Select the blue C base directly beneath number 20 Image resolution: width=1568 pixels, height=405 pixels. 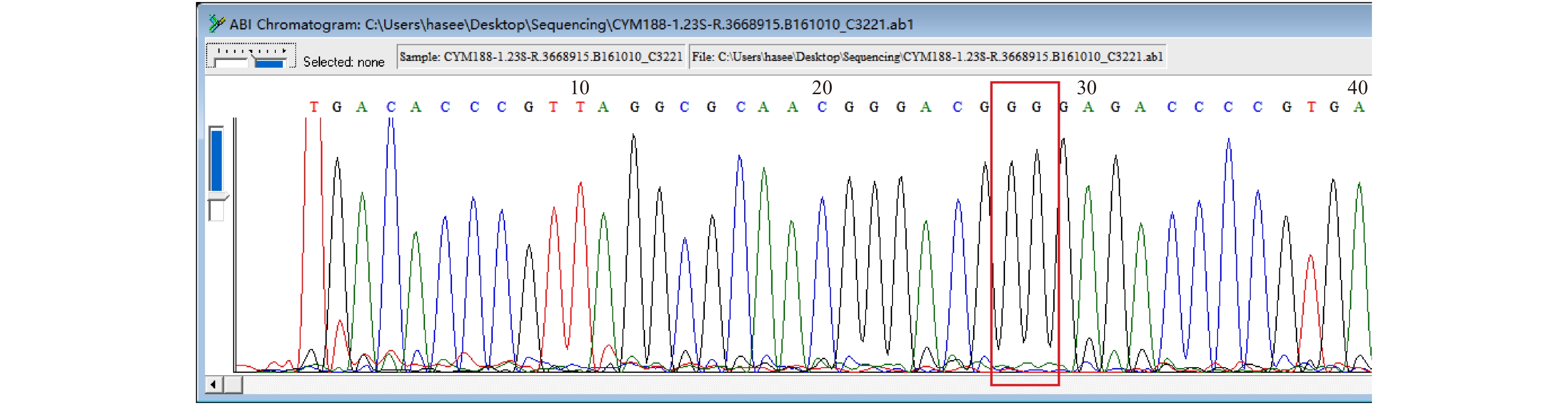(822, 107)
